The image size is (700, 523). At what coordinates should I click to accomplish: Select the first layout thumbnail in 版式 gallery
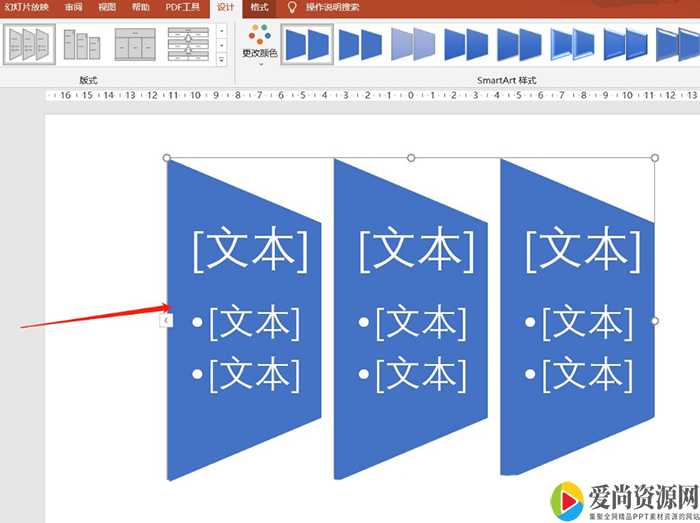coord(27,45)
